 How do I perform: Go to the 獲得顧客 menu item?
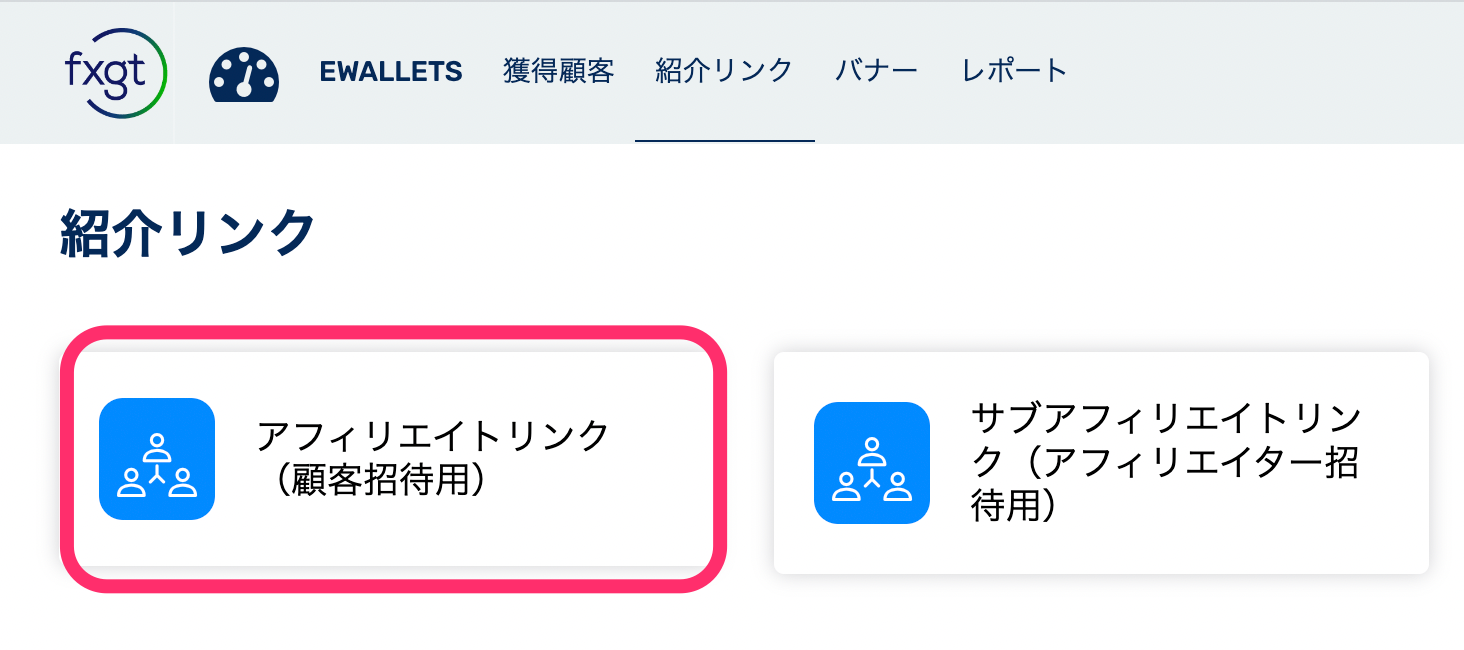pos(559,71)
